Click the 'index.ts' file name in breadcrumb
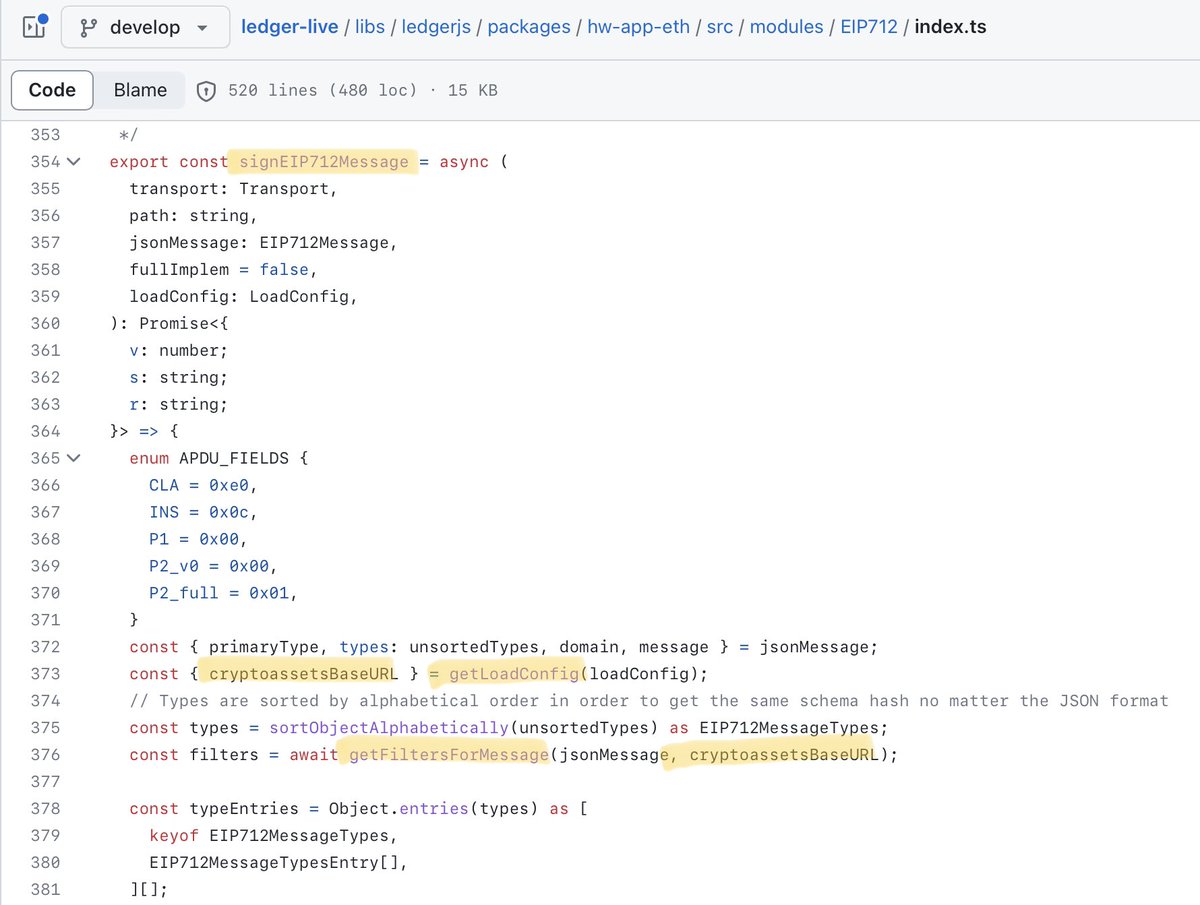1200x905 pixels. [x=951, y=27]
